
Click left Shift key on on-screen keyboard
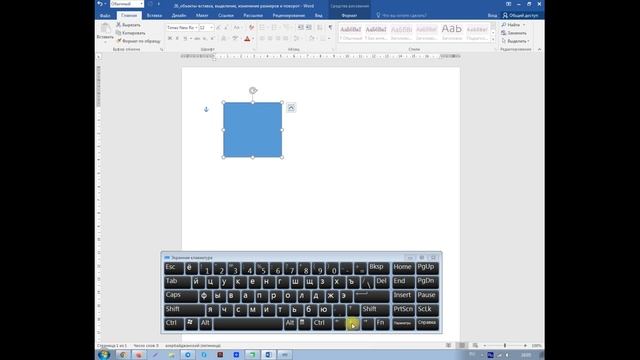pos(184,309)
